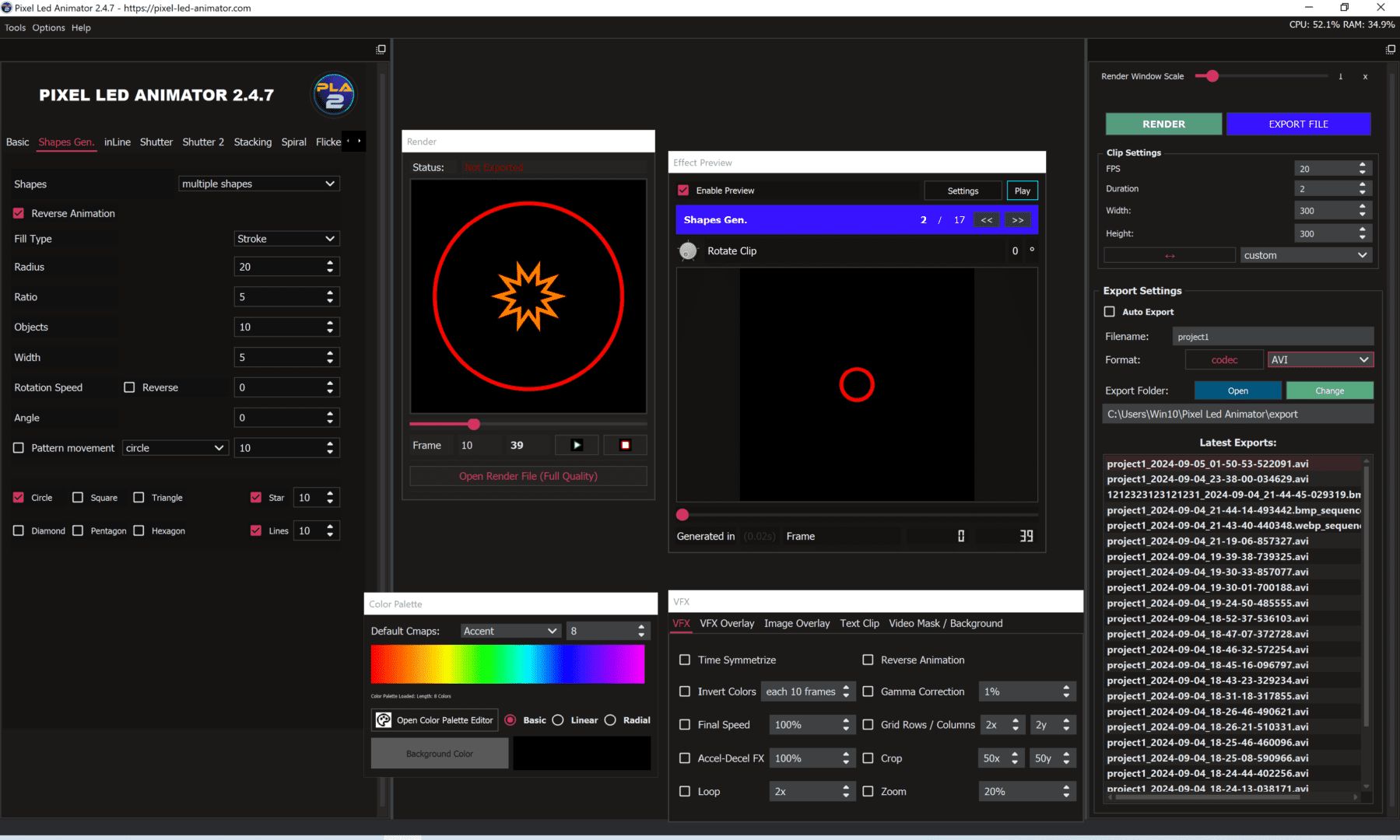The height and width of the screenshot is (840, 1400).
Task: Switch to the Video Mask / Background tab
Action: 946,623
